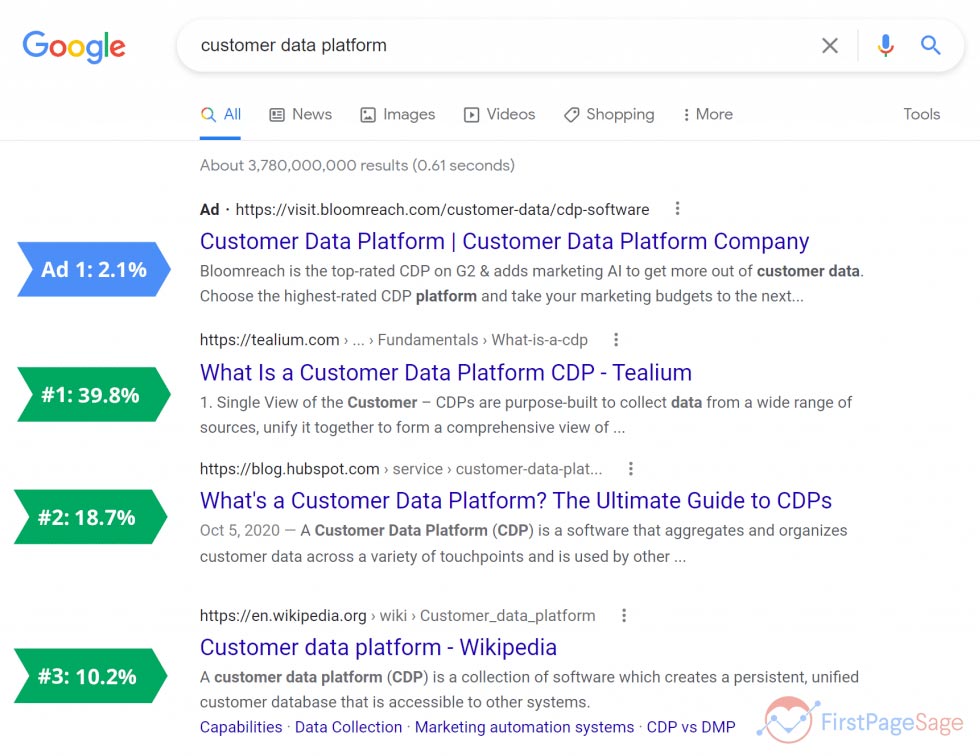Switch to the Shopping tab
This screenshot has height=756, width=980.
coord(609,114)
